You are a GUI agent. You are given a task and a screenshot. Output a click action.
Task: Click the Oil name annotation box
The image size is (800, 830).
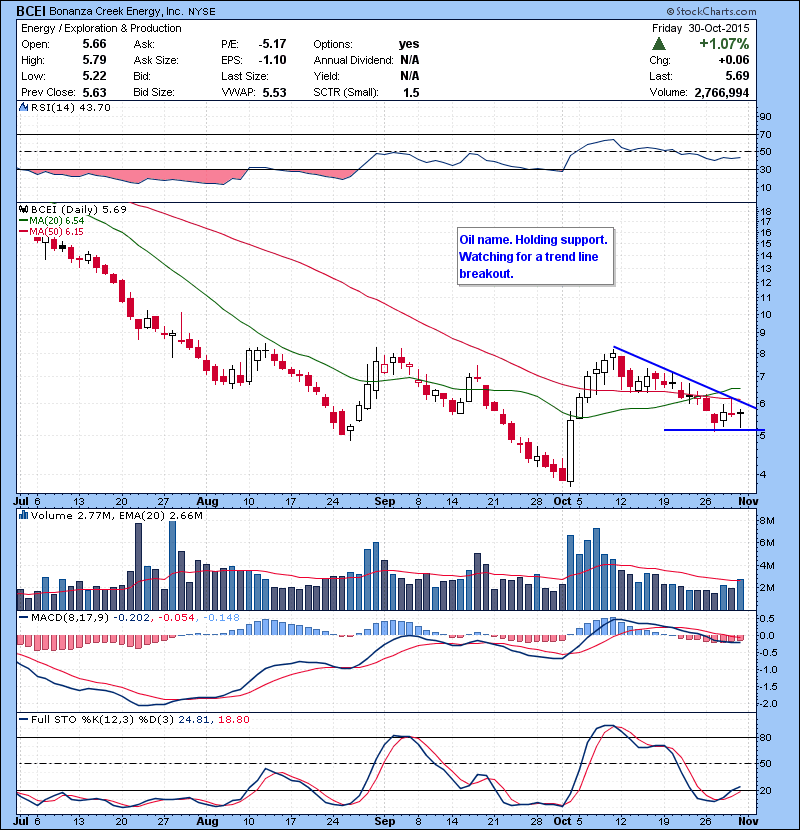point(535,256)
